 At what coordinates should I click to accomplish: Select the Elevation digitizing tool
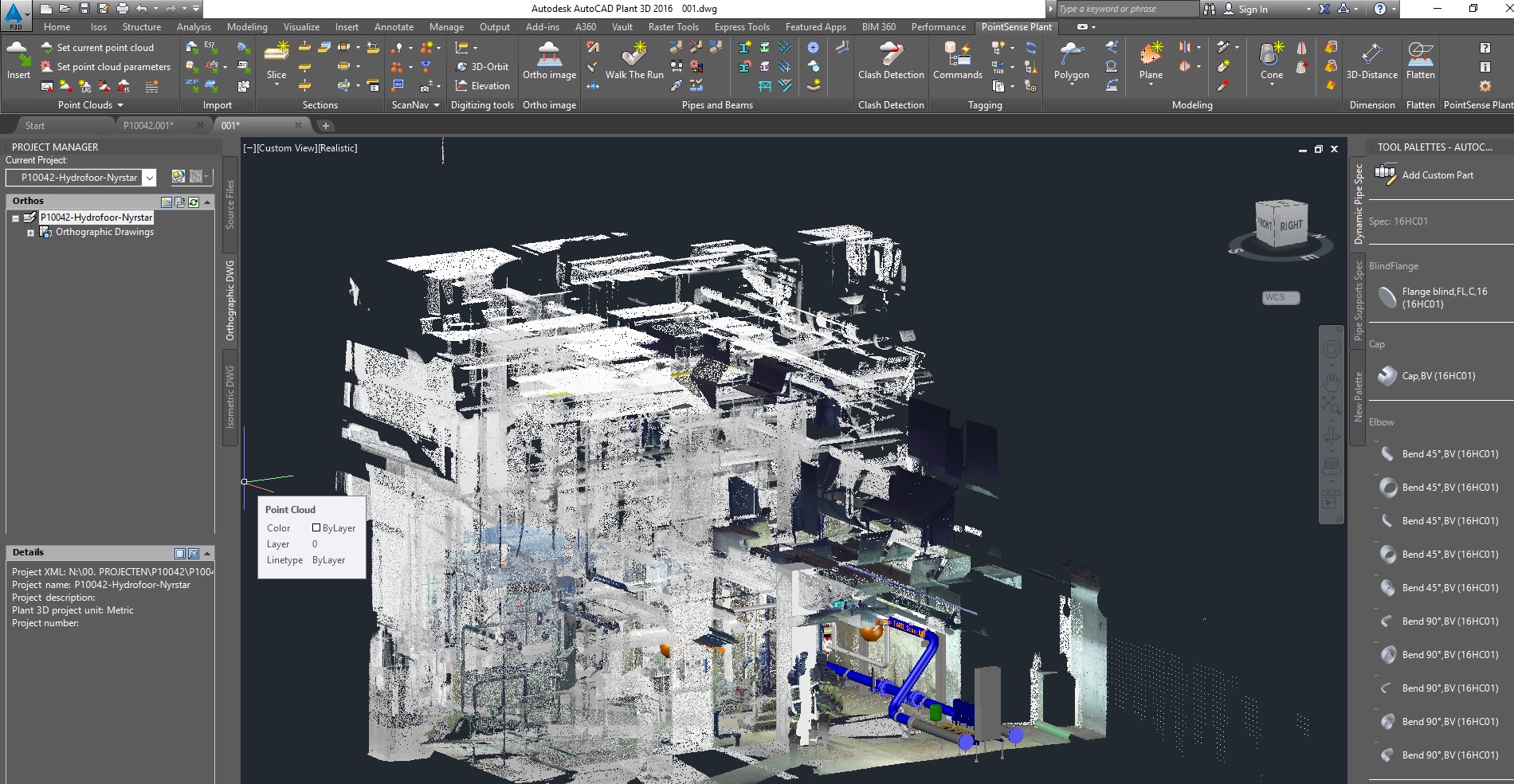point(482,86)
